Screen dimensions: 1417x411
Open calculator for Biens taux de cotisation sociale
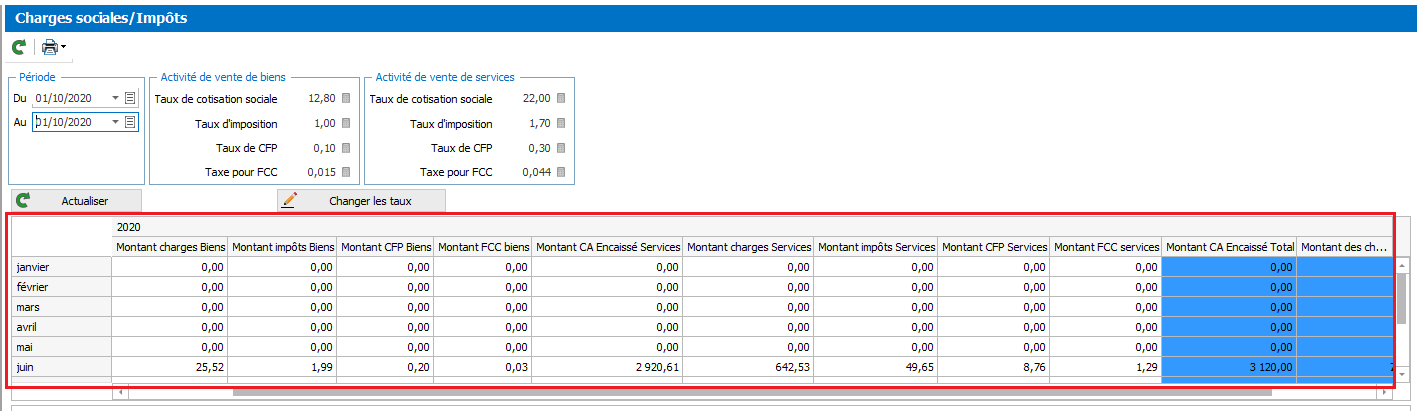coord(346,98)
